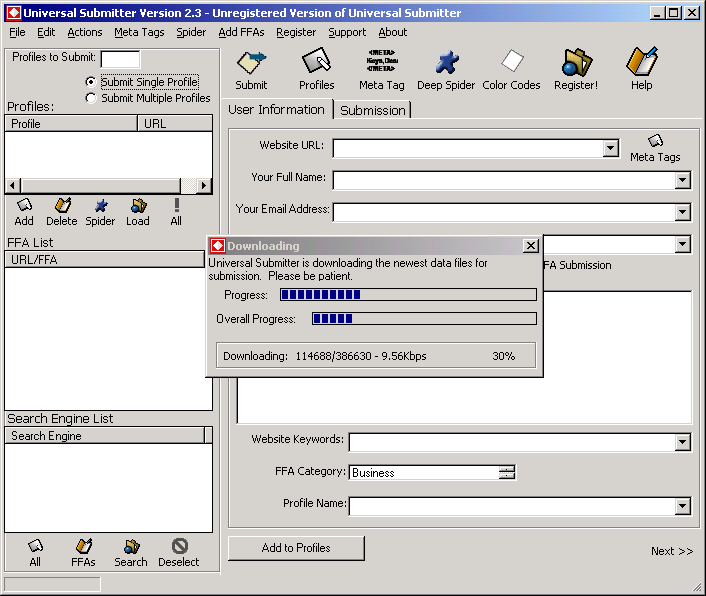Click the URL/FFA column header
Viewport: 706px width, 596px height.
click(104, 260)
